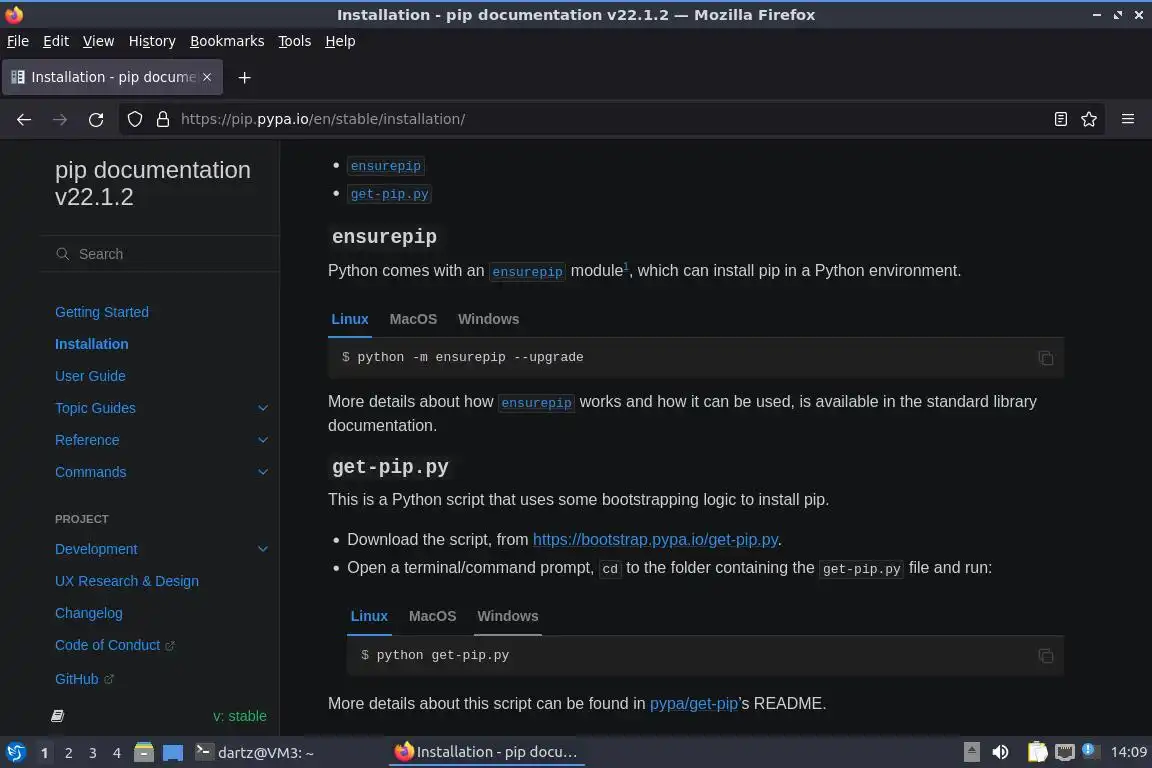Open GitHub external link in sidebar
The height and width of the screenshot is (768, 1152).
[84, 679]
